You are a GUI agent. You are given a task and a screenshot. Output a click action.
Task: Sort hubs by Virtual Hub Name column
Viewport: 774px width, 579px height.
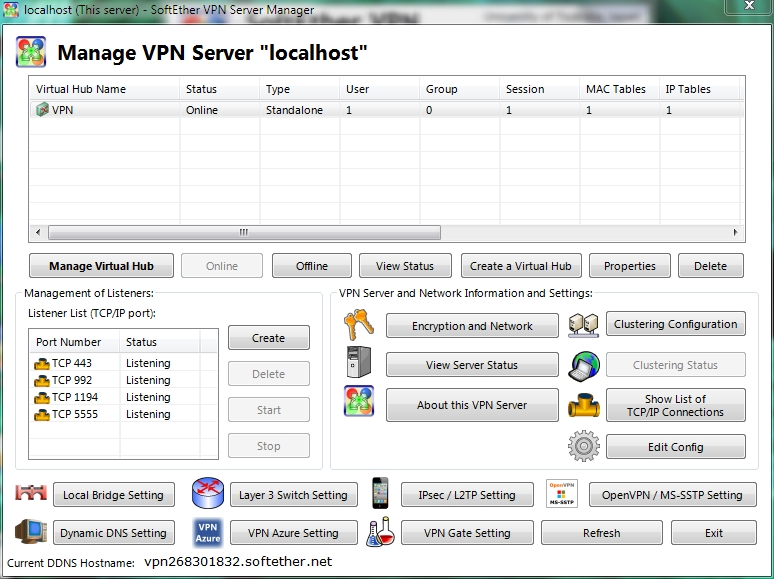105,89
